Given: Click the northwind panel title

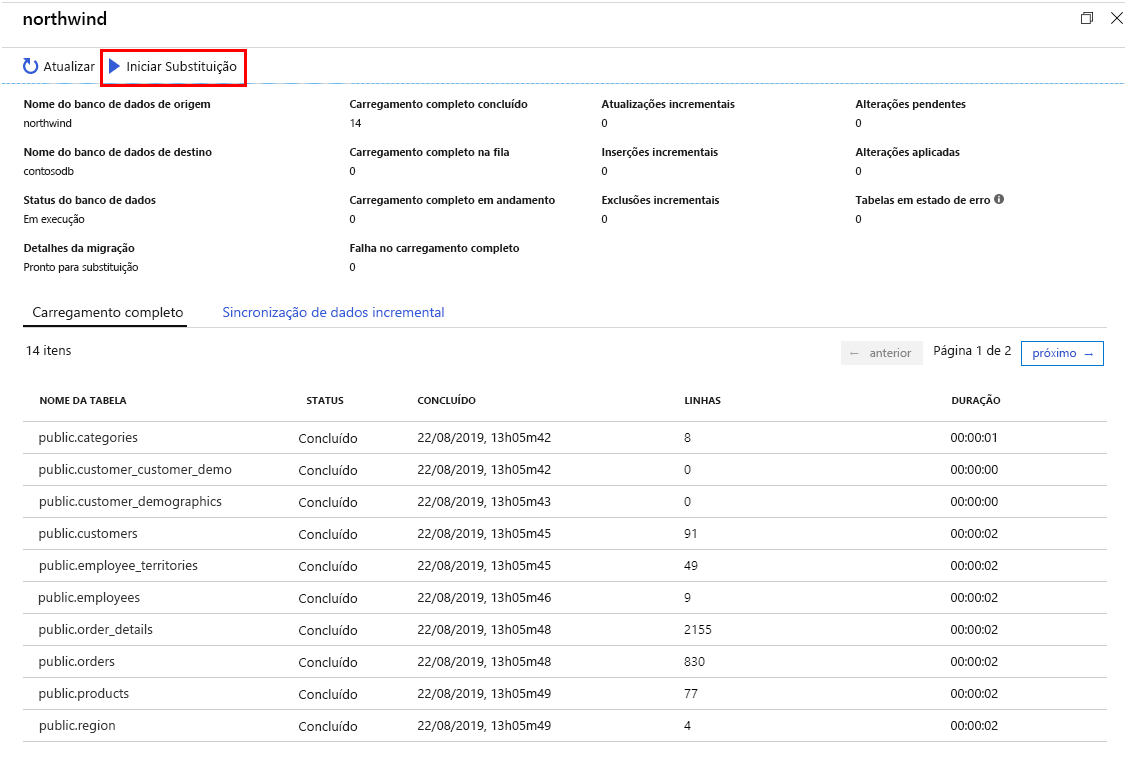Looking at the screenshot, I should [65, 19].
